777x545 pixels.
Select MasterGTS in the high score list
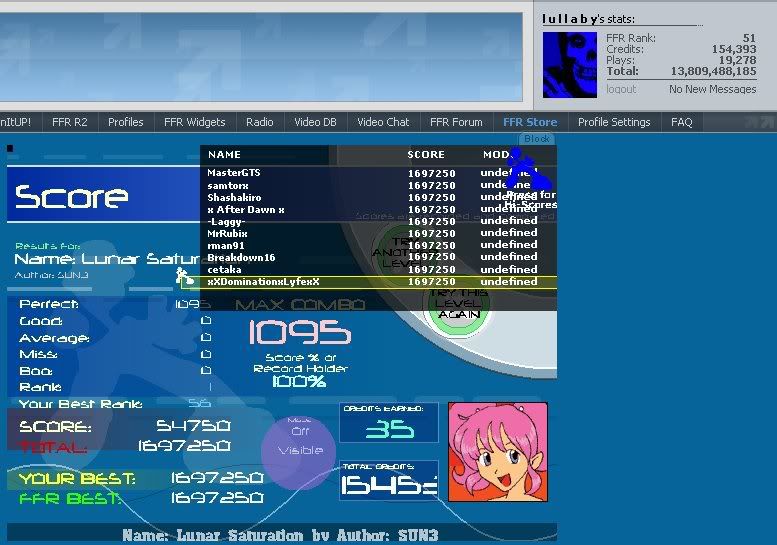coord(233,173)
